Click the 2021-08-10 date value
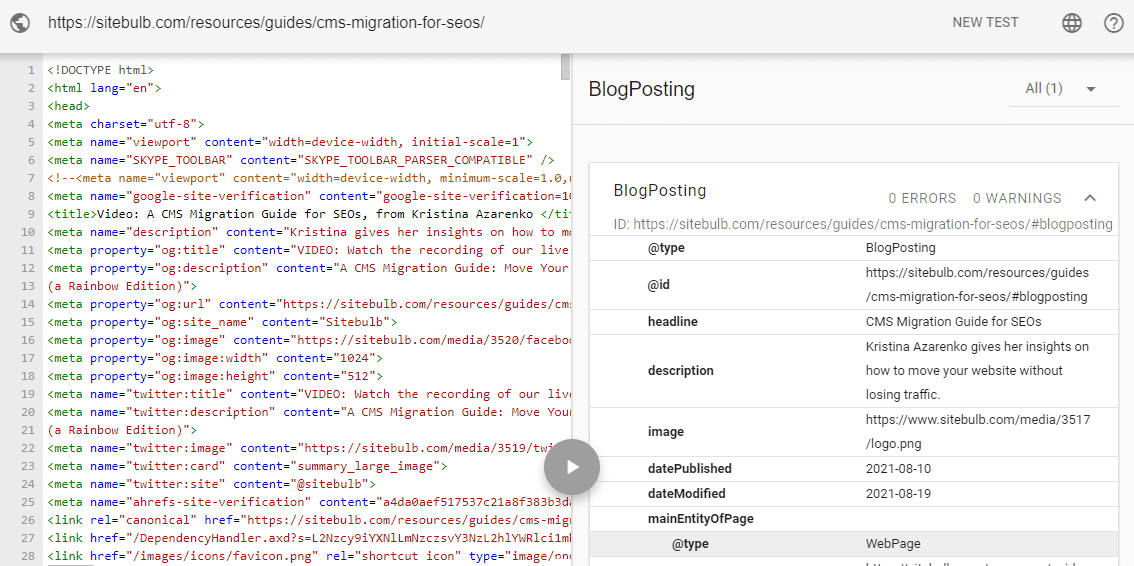 pos(898,469)
